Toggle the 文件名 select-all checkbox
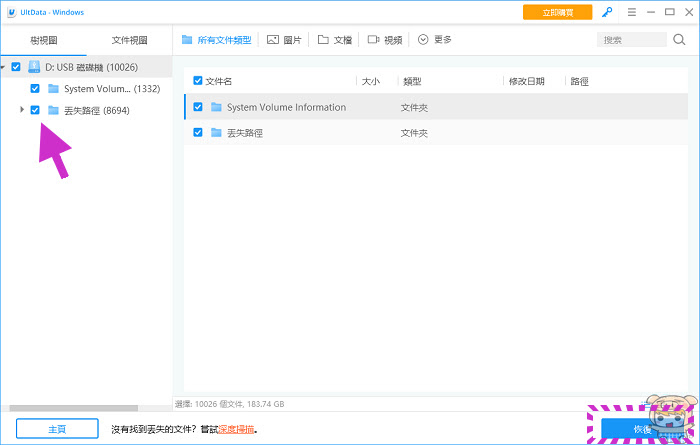 (198, 81)
